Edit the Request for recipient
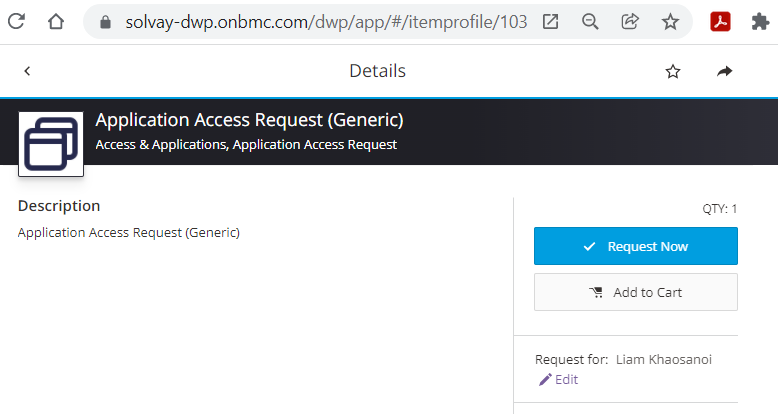778x414 pixels. coord(558,380)
